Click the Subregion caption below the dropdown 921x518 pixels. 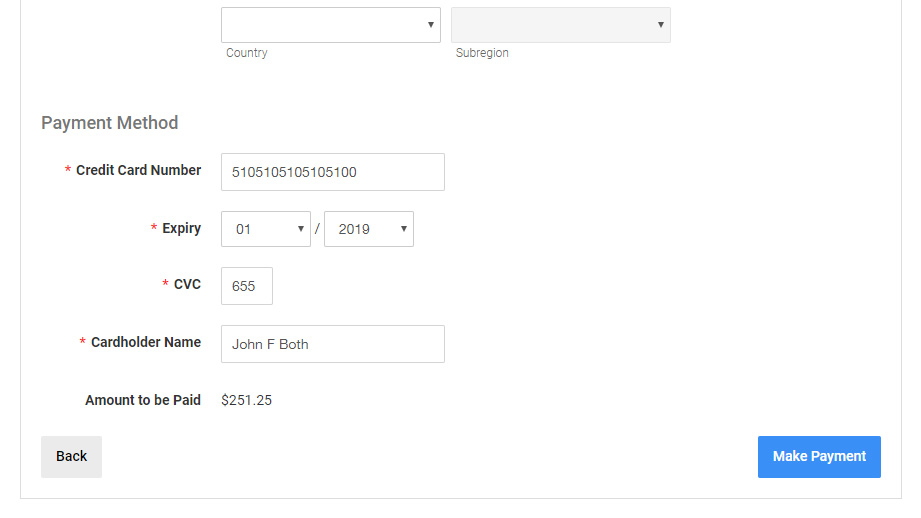tap(482, 53)
